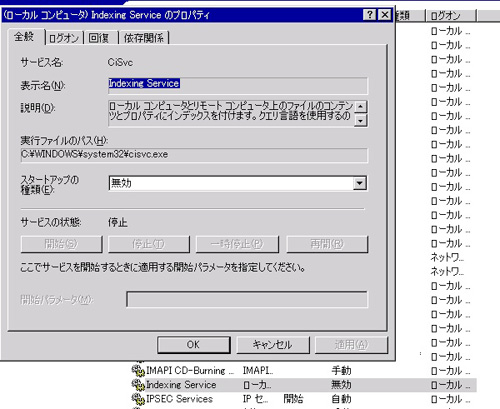Click the 開始(S) service button
The image size is (500, 409).
(61, 244)
